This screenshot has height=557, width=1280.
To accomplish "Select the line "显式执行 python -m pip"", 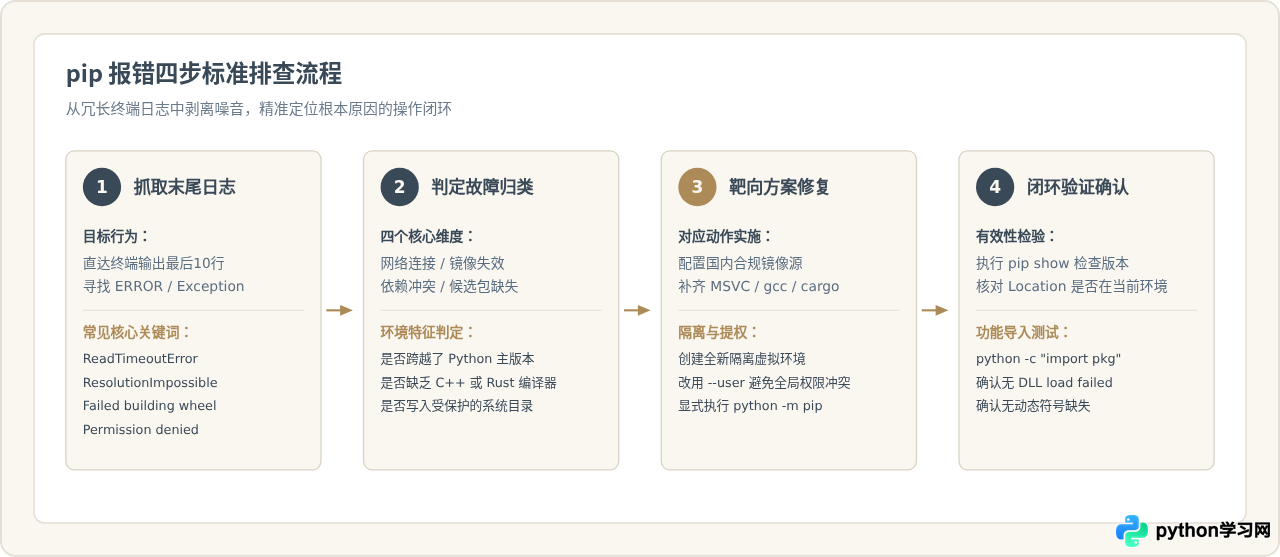I will tap(751, 405).
